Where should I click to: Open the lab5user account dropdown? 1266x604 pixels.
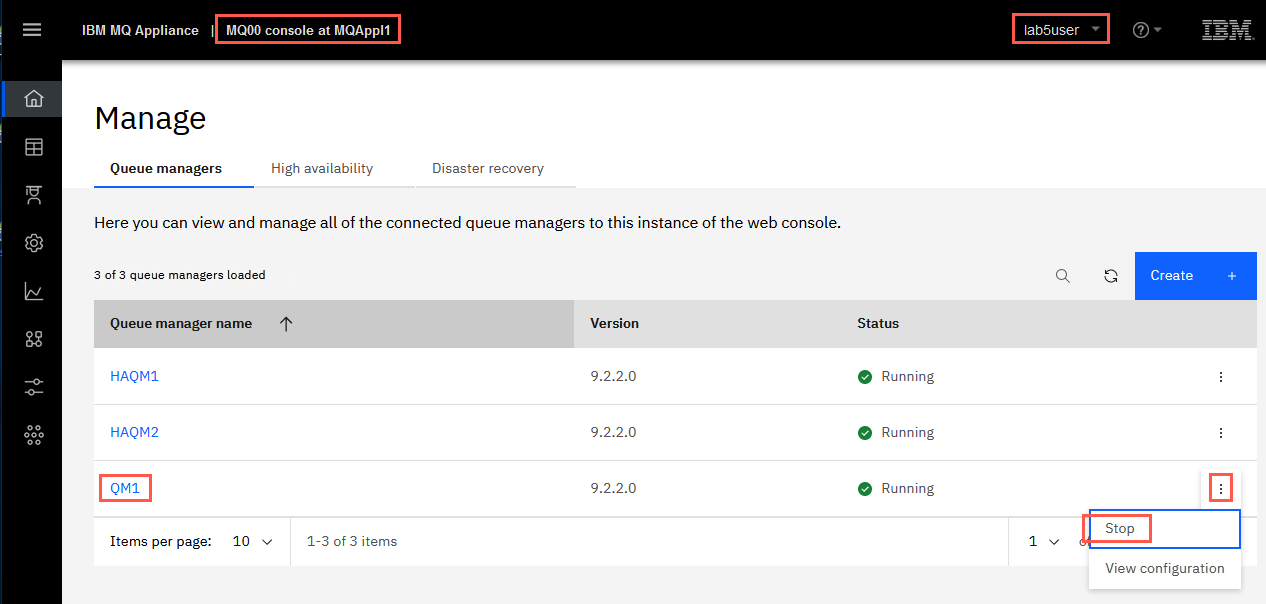click(x=1061, y=30)
